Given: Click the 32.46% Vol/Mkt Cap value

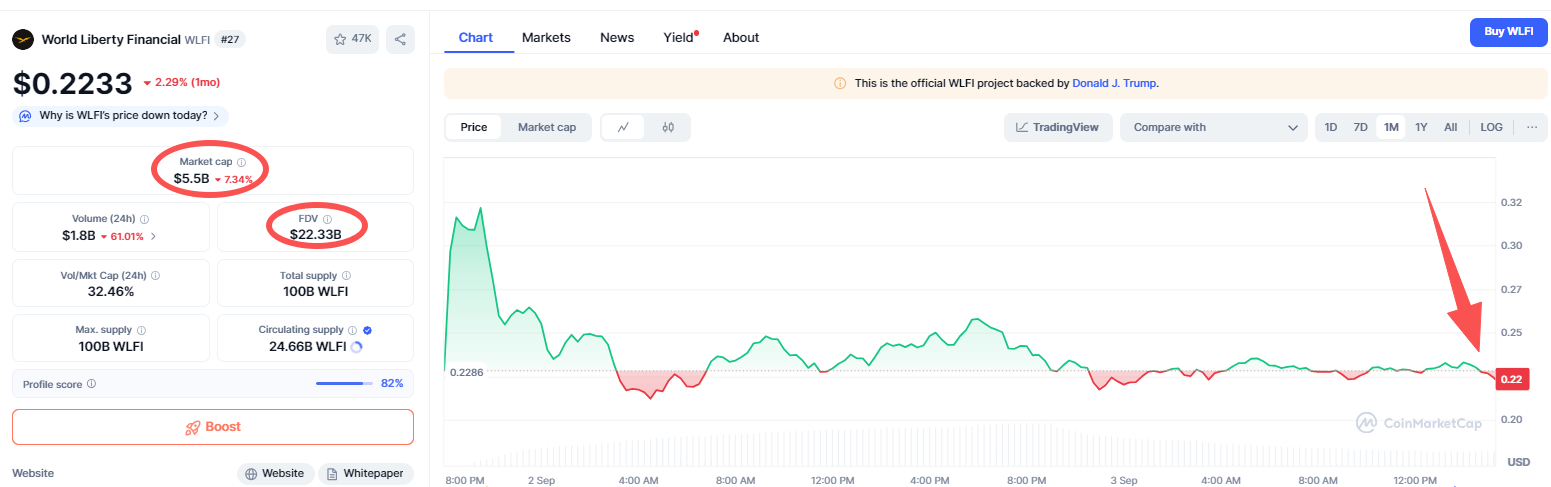Looking at the screenshot, I should tap(111, 292).
